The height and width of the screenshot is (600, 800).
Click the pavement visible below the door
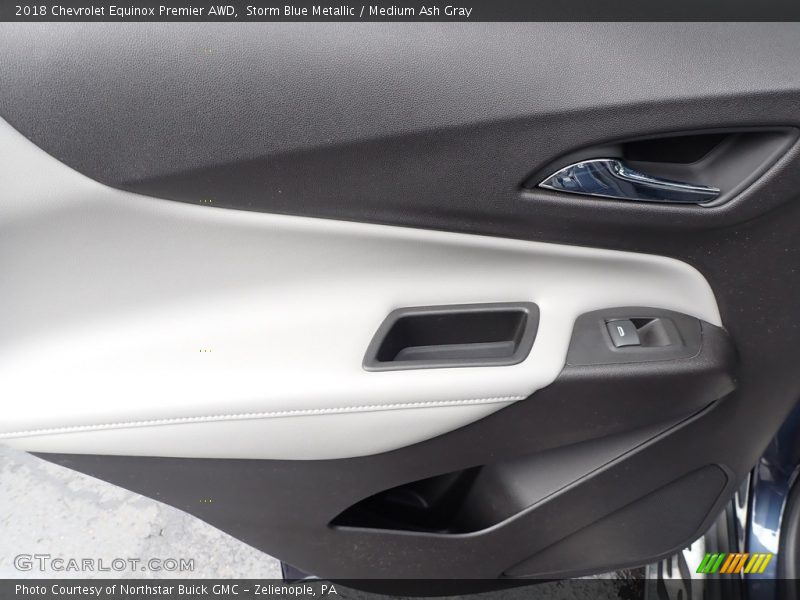[80, 510]
